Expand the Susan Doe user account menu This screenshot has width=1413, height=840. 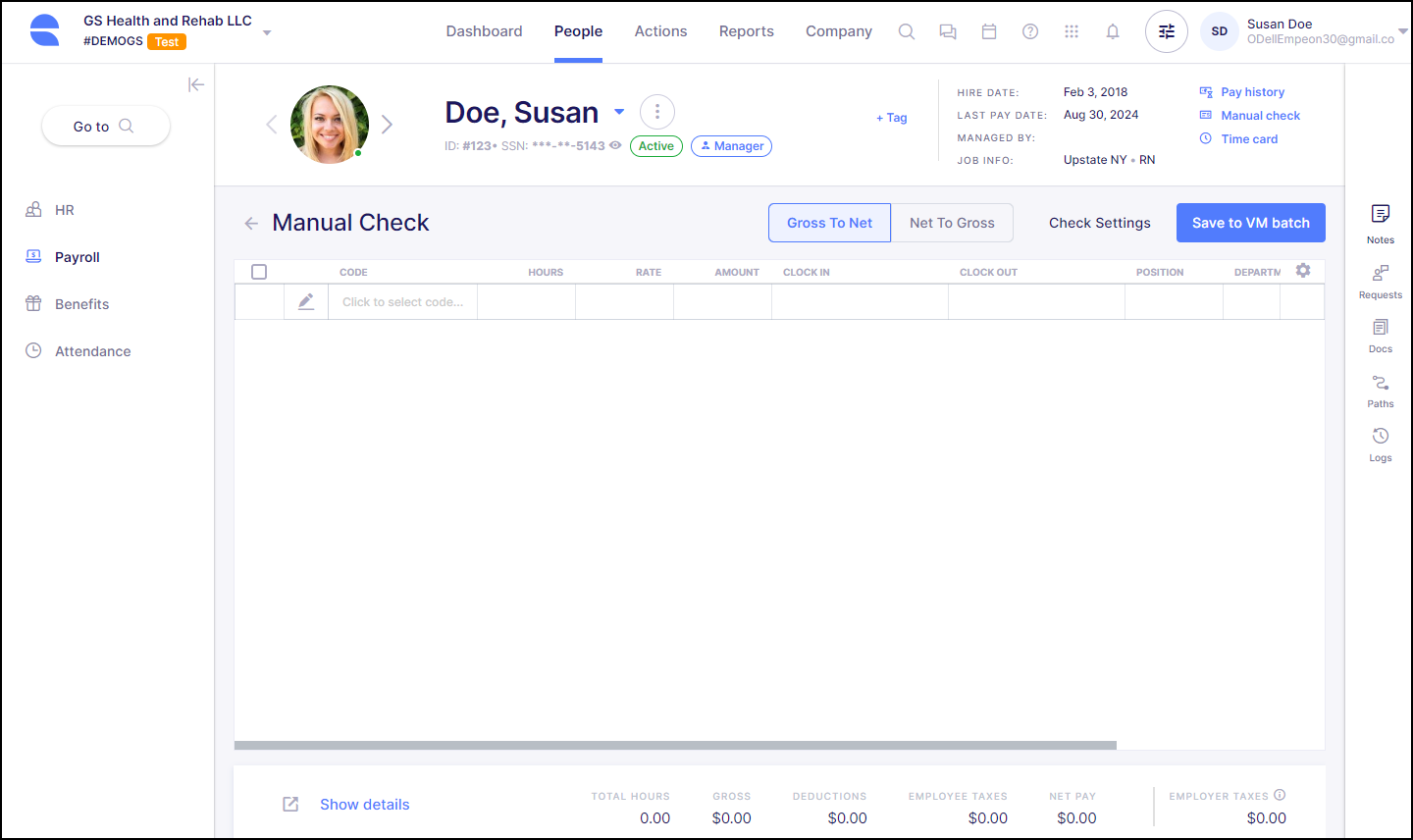click(x=1402, y=31)
